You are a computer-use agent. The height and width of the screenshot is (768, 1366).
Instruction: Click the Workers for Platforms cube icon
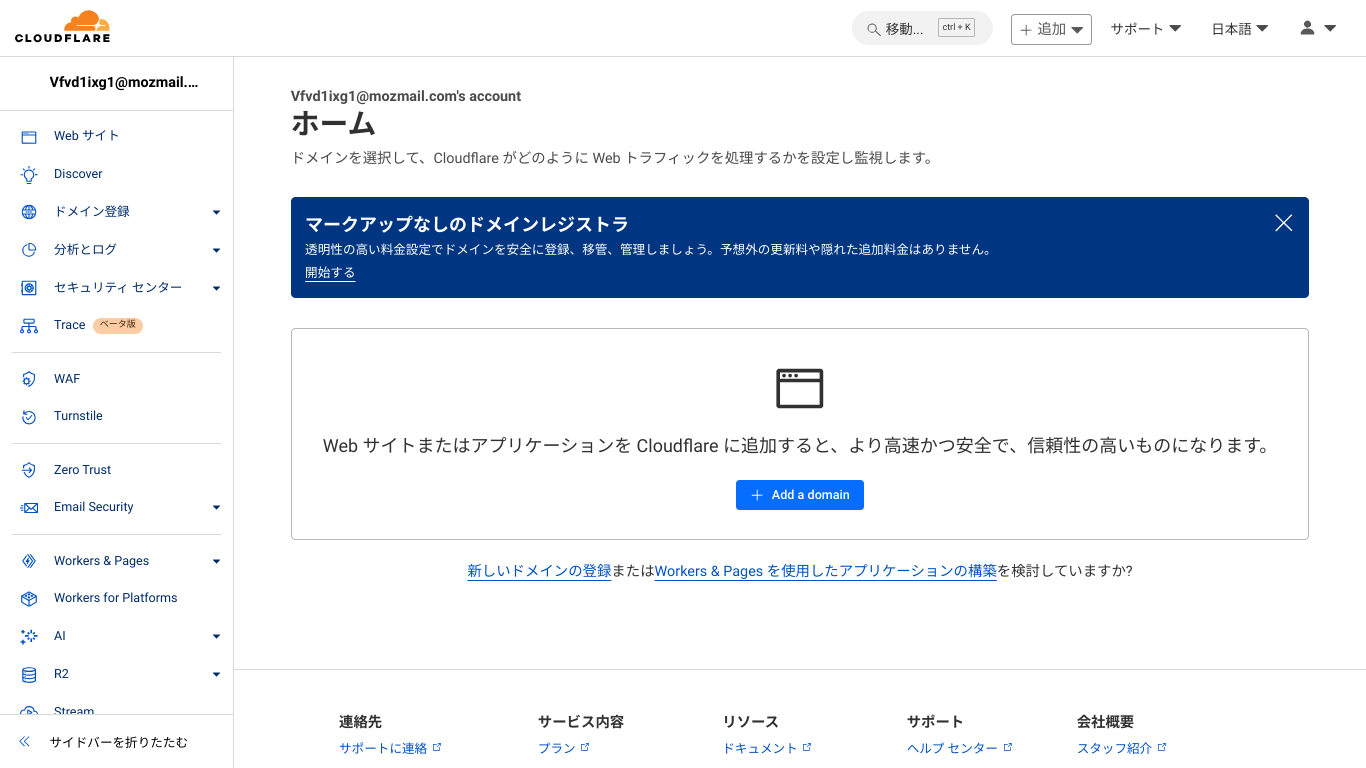(29, 599)
